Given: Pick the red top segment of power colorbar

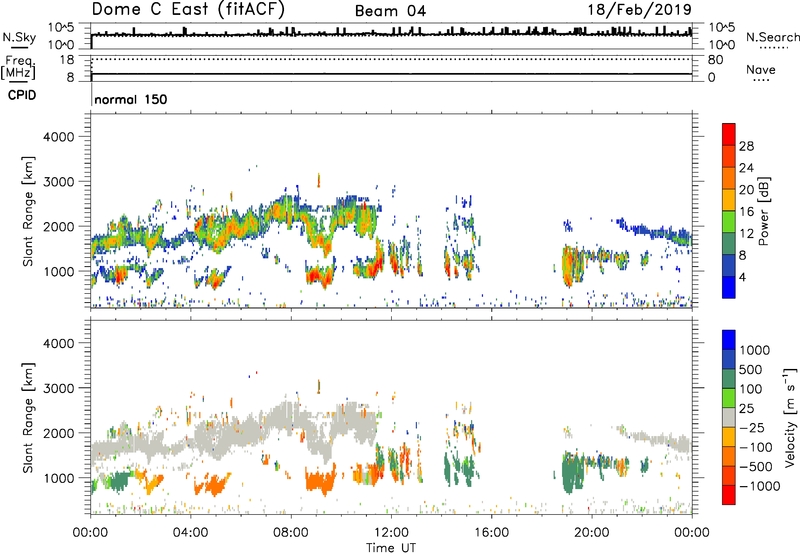Looking at the screenshot, I should click(729, 134).
